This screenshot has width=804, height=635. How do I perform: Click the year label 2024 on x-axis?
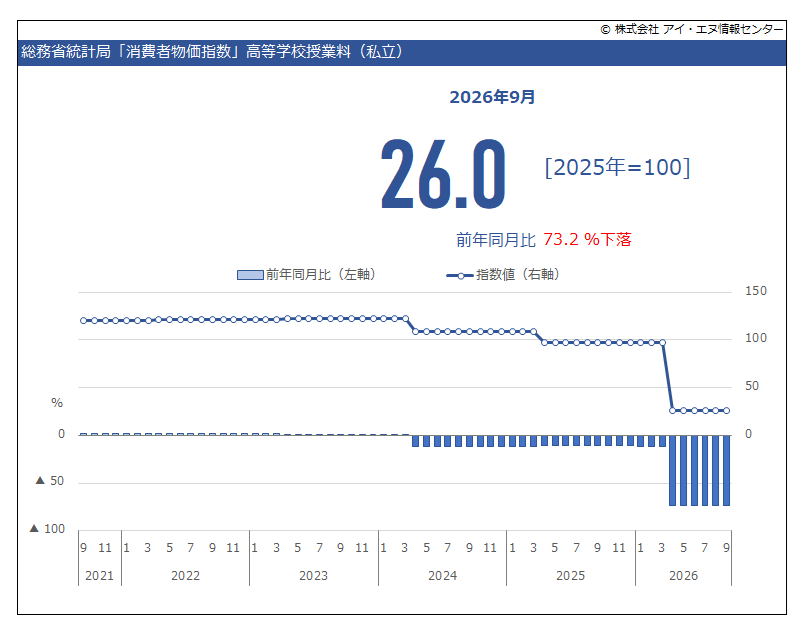pyautogui.click(x=443, y=576)
